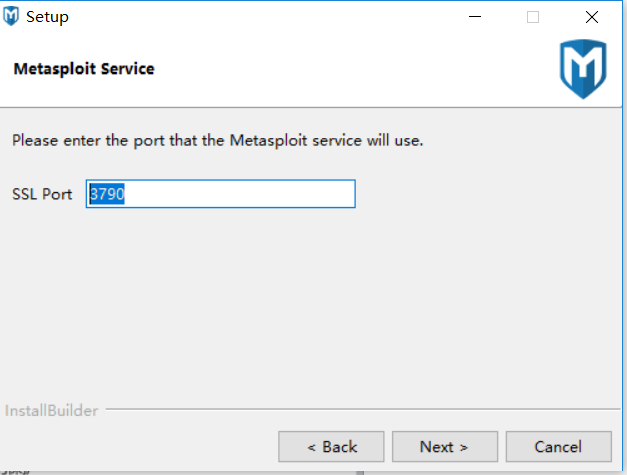Close the Setup window
The width and height of the screenshot is (627, 475).
[591, 17]
